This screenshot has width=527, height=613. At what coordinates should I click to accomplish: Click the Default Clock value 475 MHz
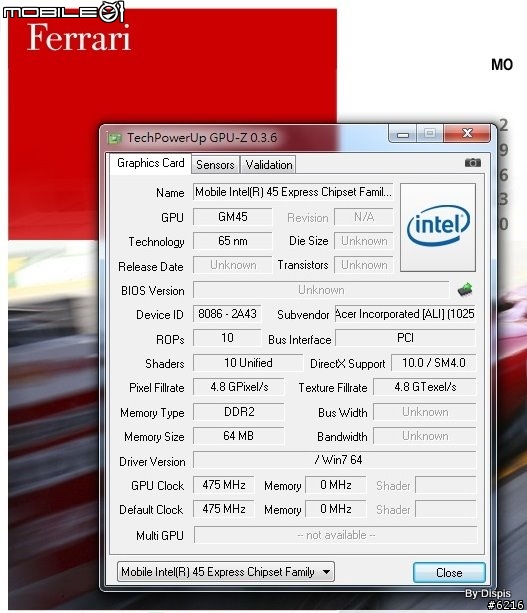(224, 509)
